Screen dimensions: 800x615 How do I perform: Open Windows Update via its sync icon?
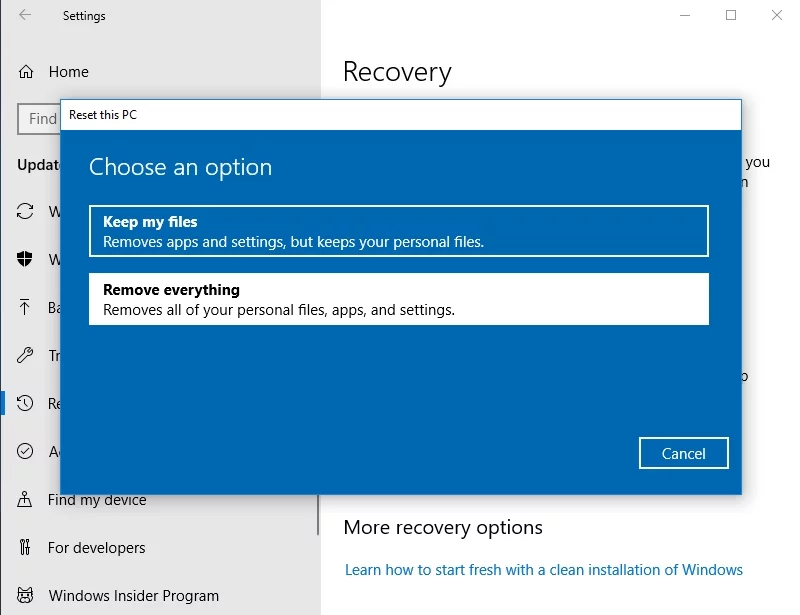click(26, 212)
